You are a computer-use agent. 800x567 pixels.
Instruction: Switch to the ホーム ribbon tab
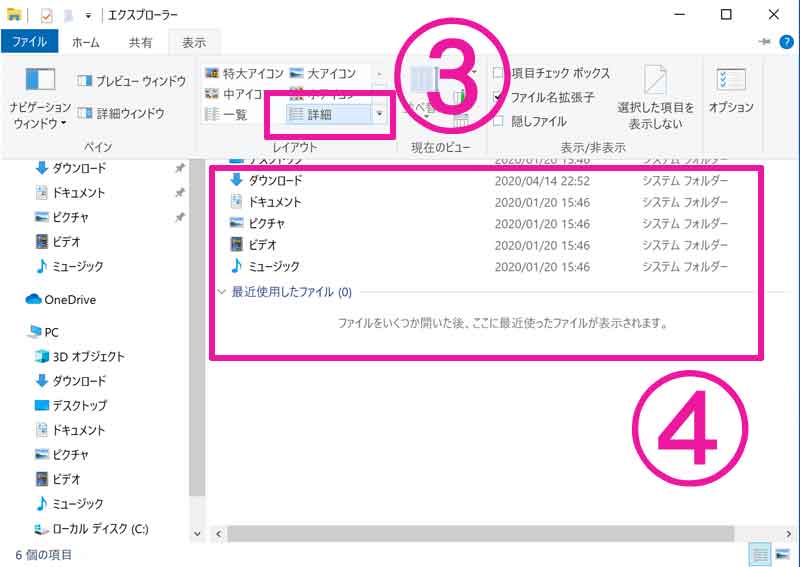pyautogui.click(x=86, y=42)
